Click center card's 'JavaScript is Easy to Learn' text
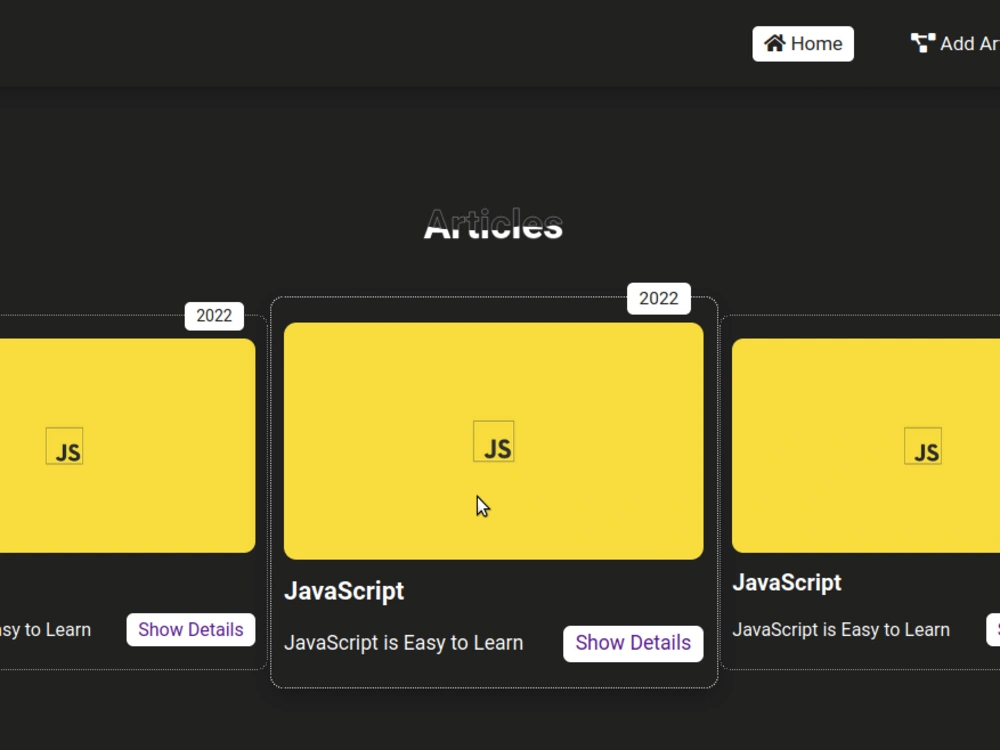1000x750 pixels. 404,643
